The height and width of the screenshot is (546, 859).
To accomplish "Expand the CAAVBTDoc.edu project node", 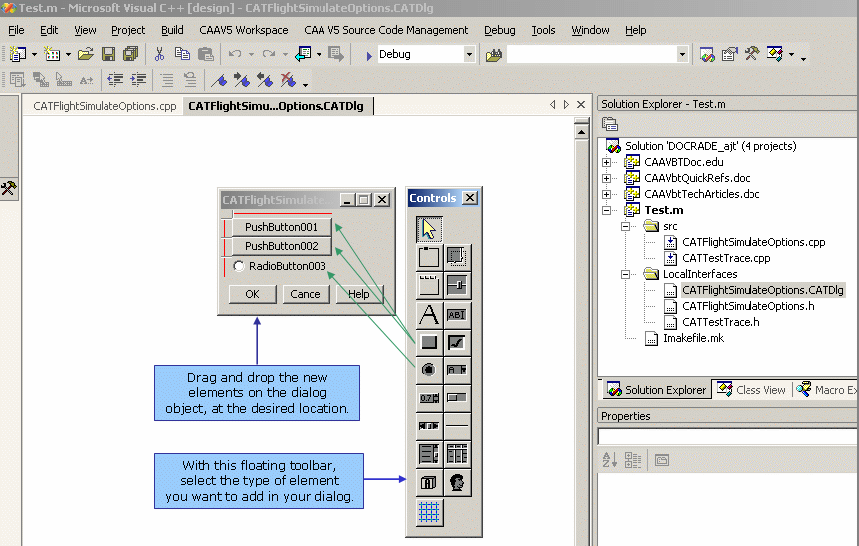I will tap(606, 162).
